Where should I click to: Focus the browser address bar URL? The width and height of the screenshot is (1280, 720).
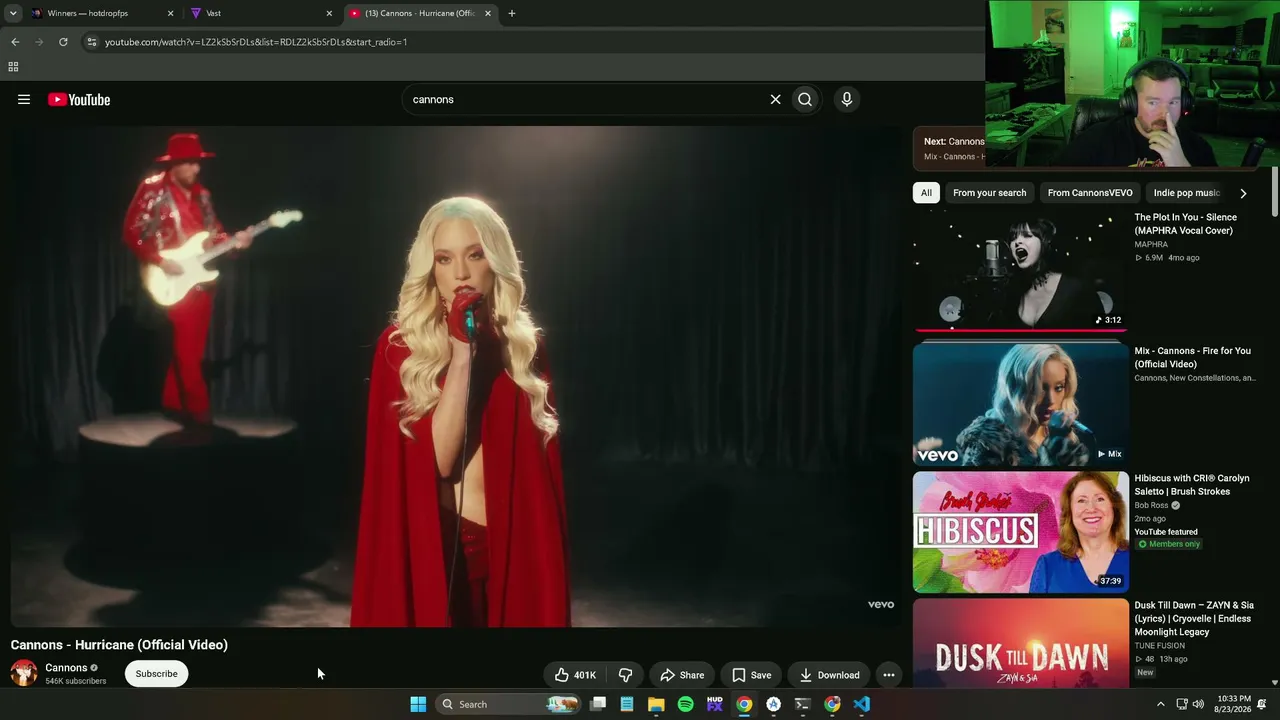click(256, 42)
